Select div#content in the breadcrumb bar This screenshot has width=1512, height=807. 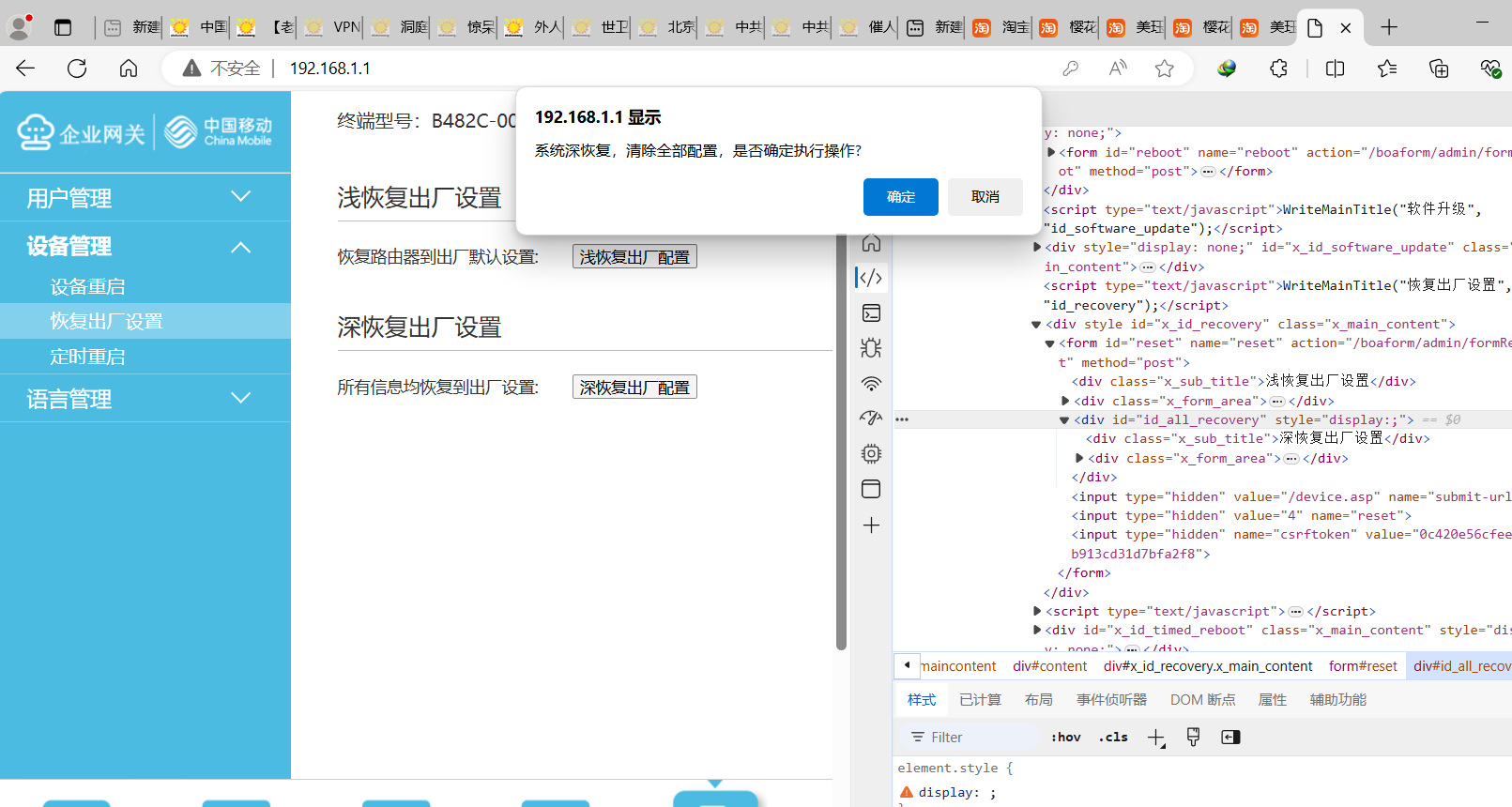tap(1049, 666)
